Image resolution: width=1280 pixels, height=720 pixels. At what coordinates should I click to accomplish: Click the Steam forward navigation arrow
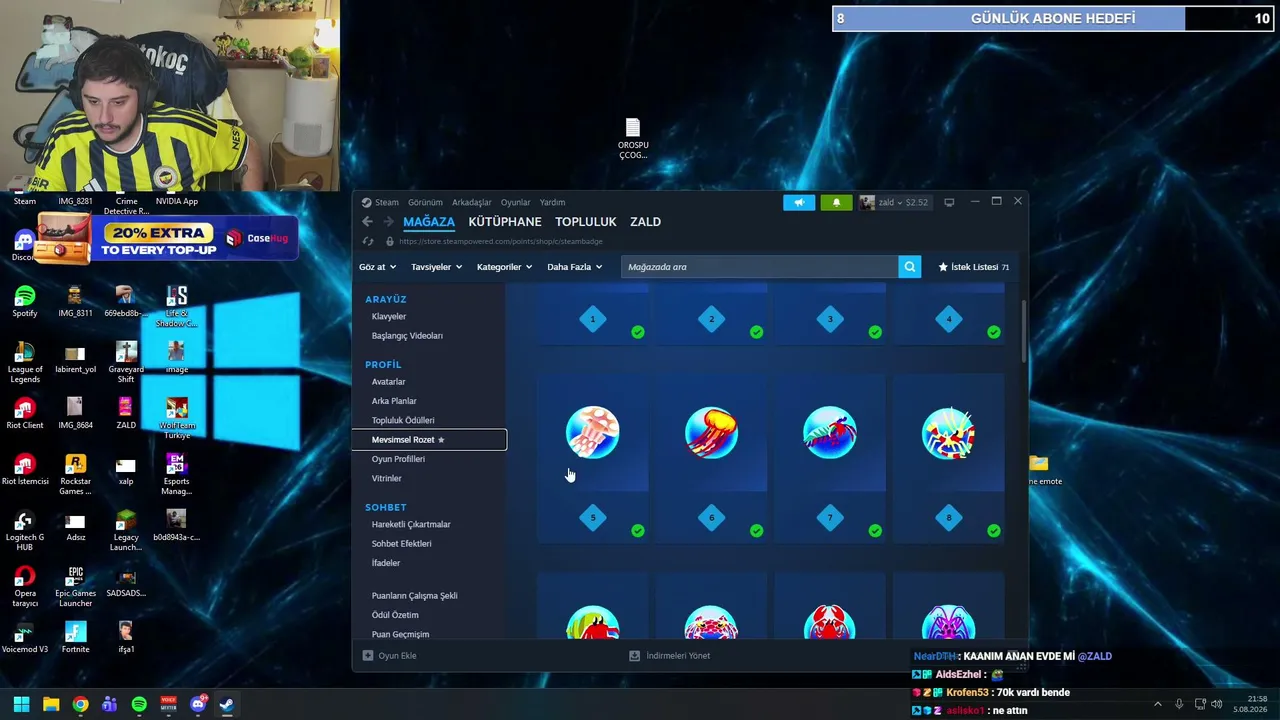(x=388, y=222)
